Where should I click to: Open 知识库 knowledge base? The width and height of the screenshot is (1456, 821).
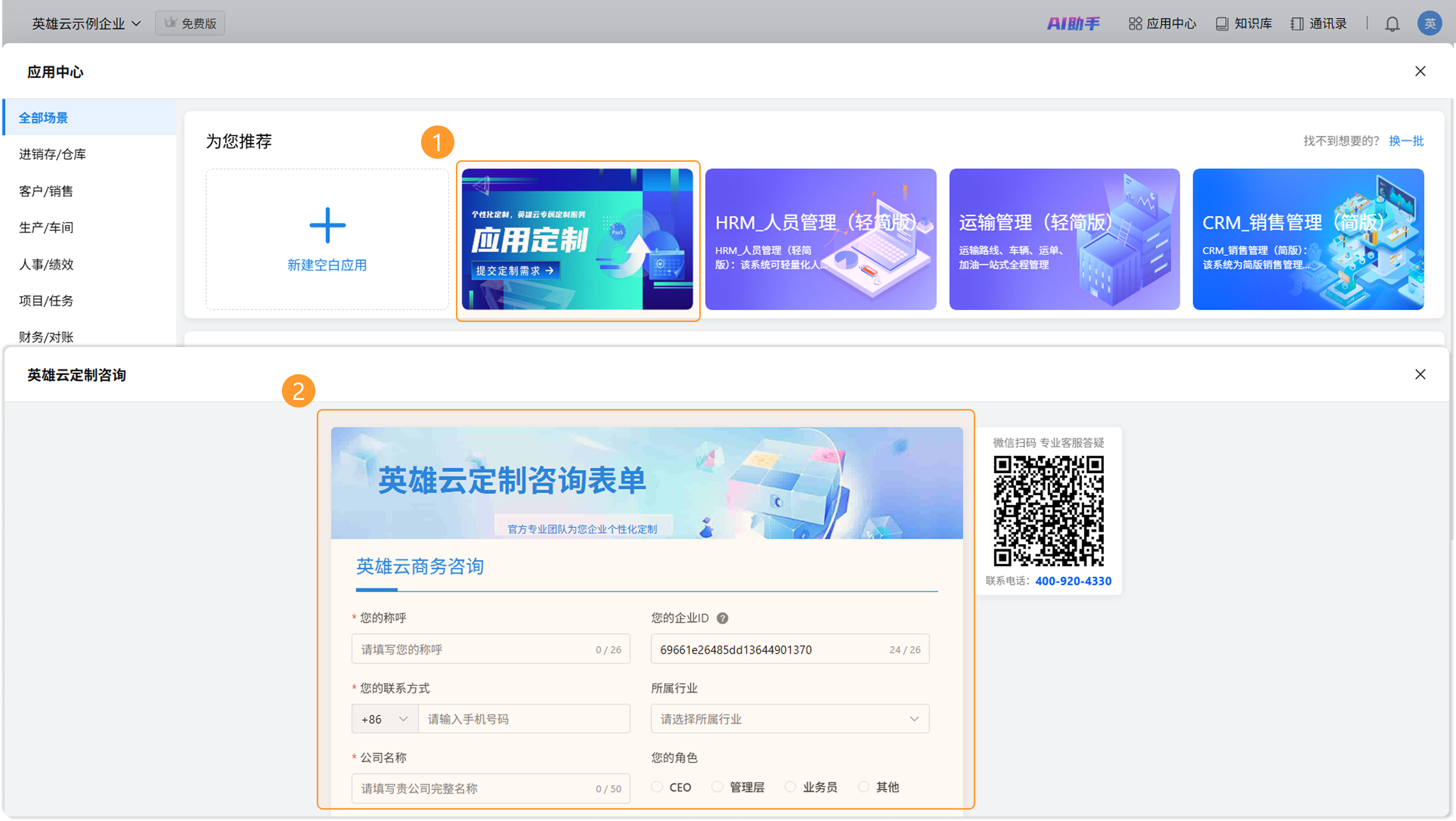[1244, 24]
